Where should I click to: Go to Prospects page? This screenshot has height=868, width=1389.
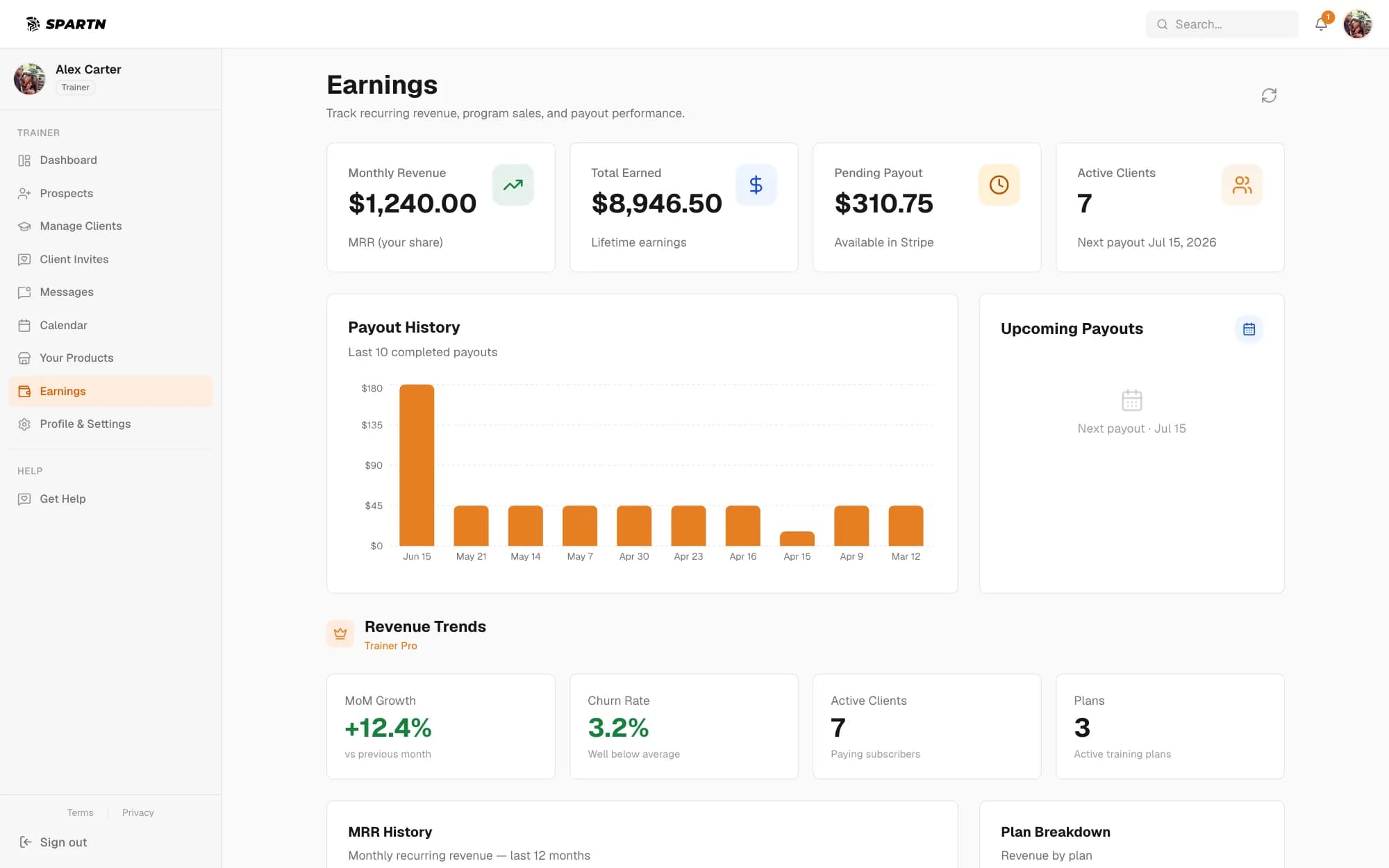pos(110,193)
